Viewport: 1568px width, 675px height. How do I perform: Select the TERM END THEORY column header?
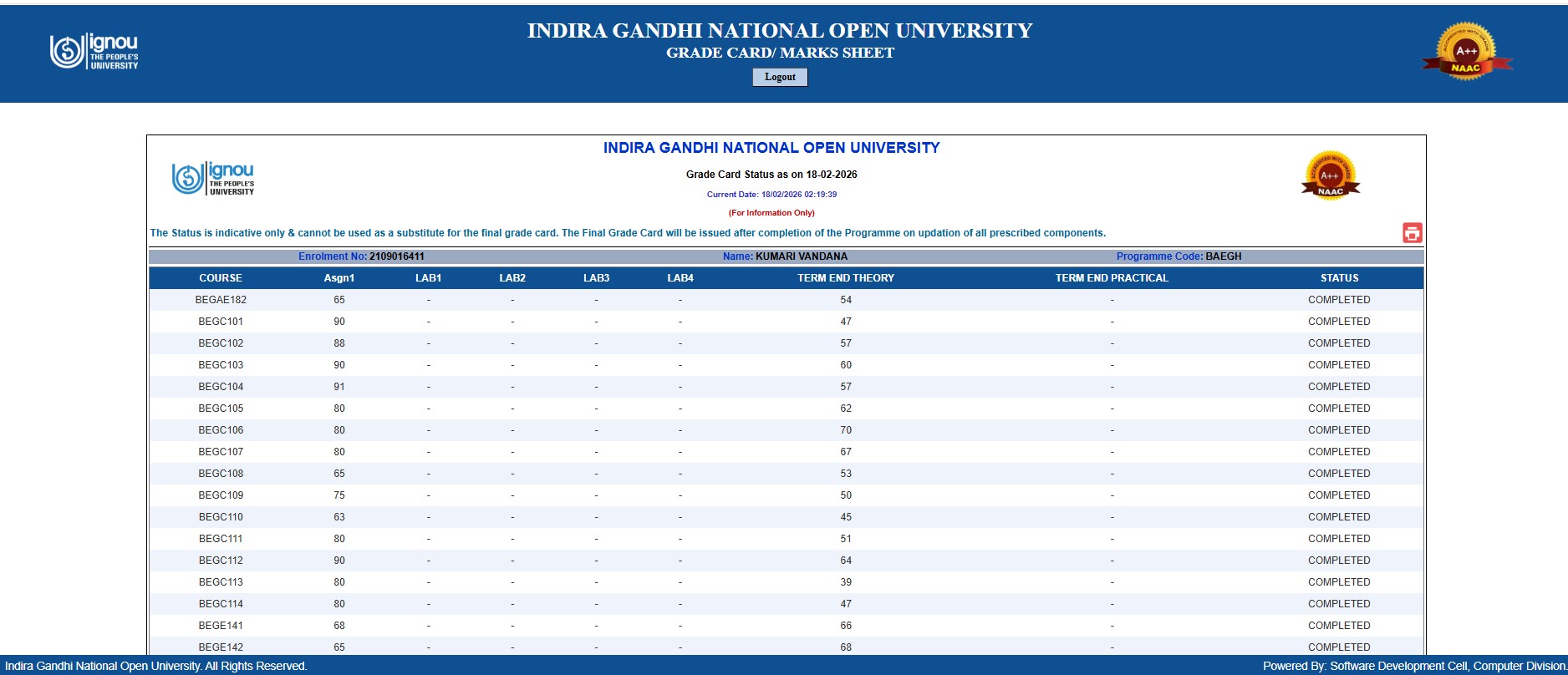(x=846, y=278)
